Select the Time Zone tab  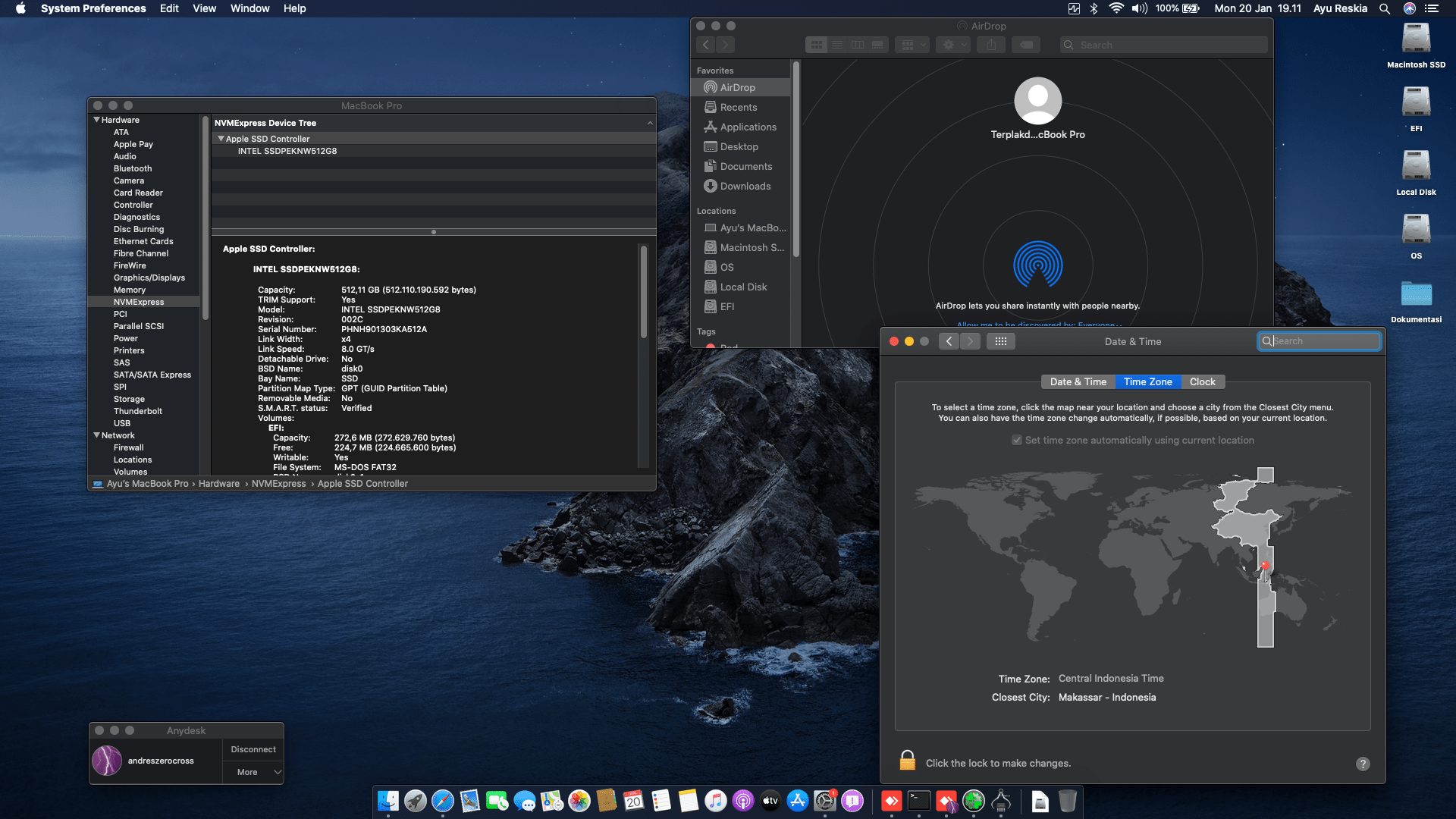[x=1147, y=381]
